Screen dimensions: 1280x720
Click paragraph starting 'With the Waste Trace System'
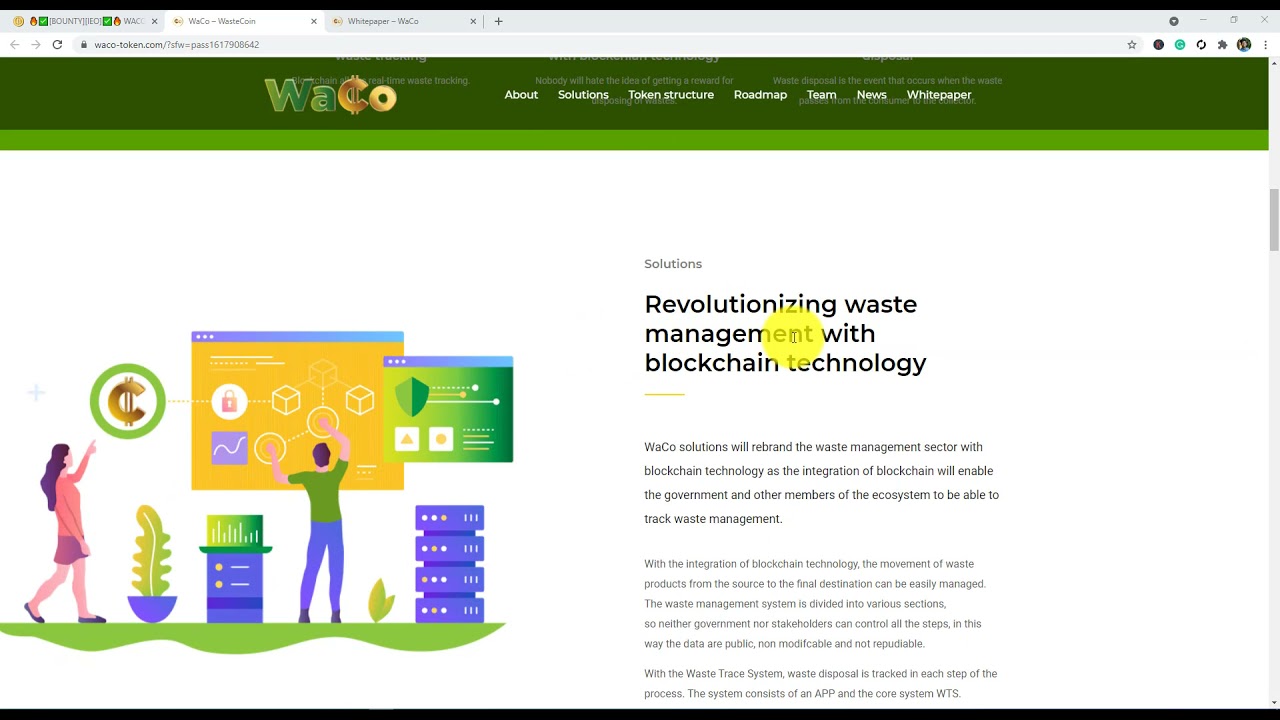(820, 684)
